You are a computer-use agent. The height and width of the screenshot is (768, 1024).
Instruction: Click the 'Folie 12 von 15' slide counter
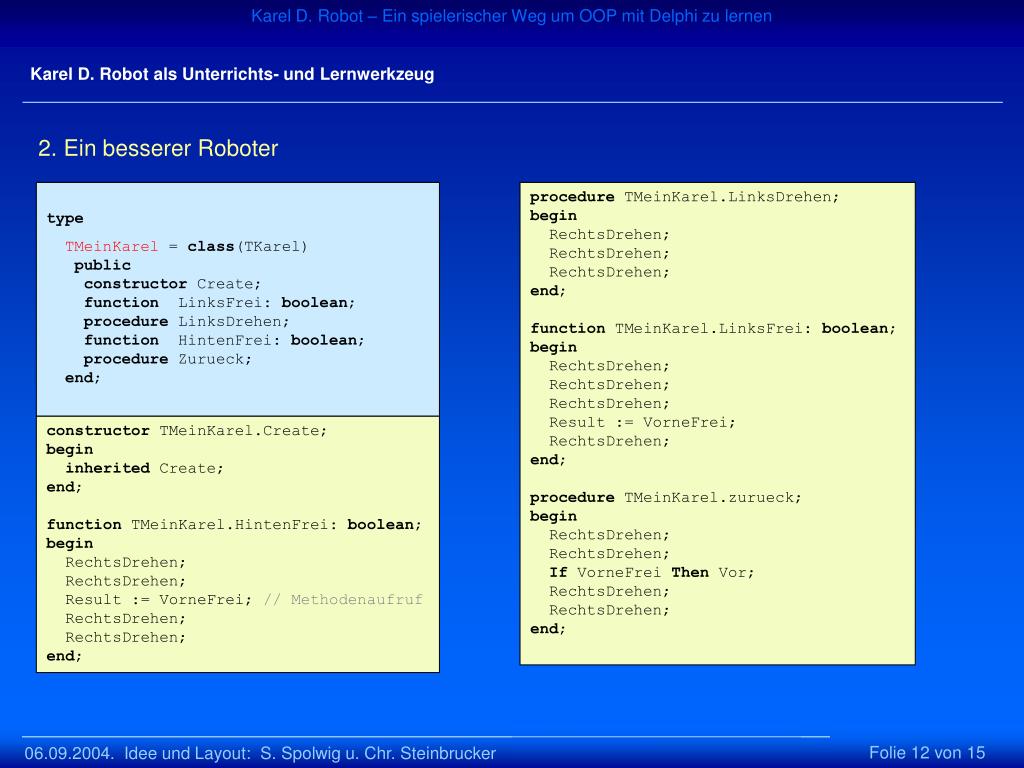pyautogui.click(x=927, y=753)
